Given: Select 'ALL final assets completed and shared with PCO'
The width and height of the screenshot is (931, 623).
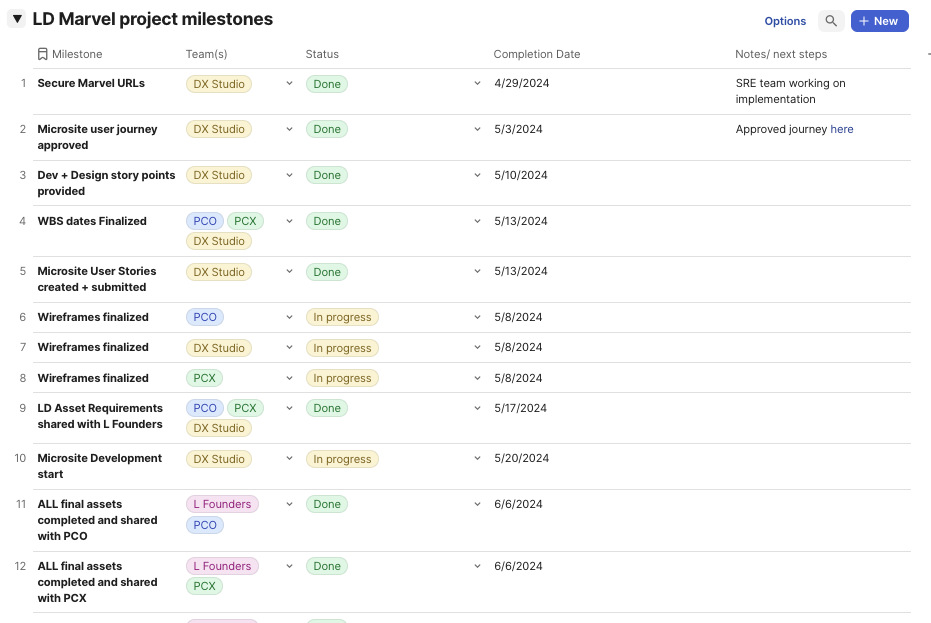Looking at the screenshot, I should pyautogui.click(x=97, y=520).
